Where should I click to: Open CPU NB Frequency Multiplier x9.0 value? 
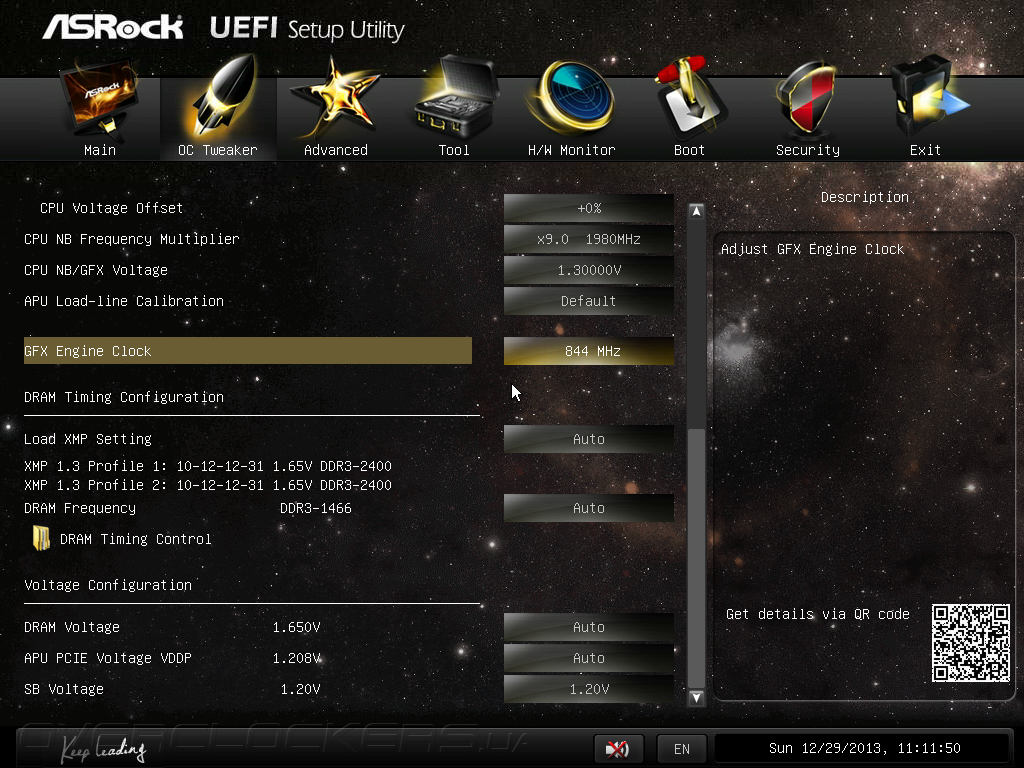[x=588, y=239]
